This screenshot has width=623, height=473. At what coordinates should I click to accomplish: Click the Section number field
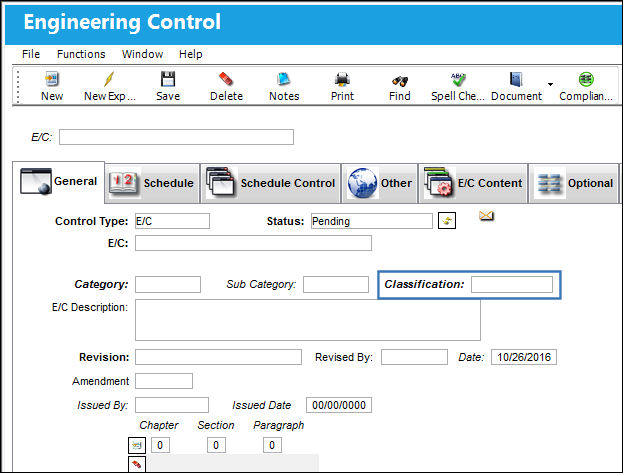216,445
